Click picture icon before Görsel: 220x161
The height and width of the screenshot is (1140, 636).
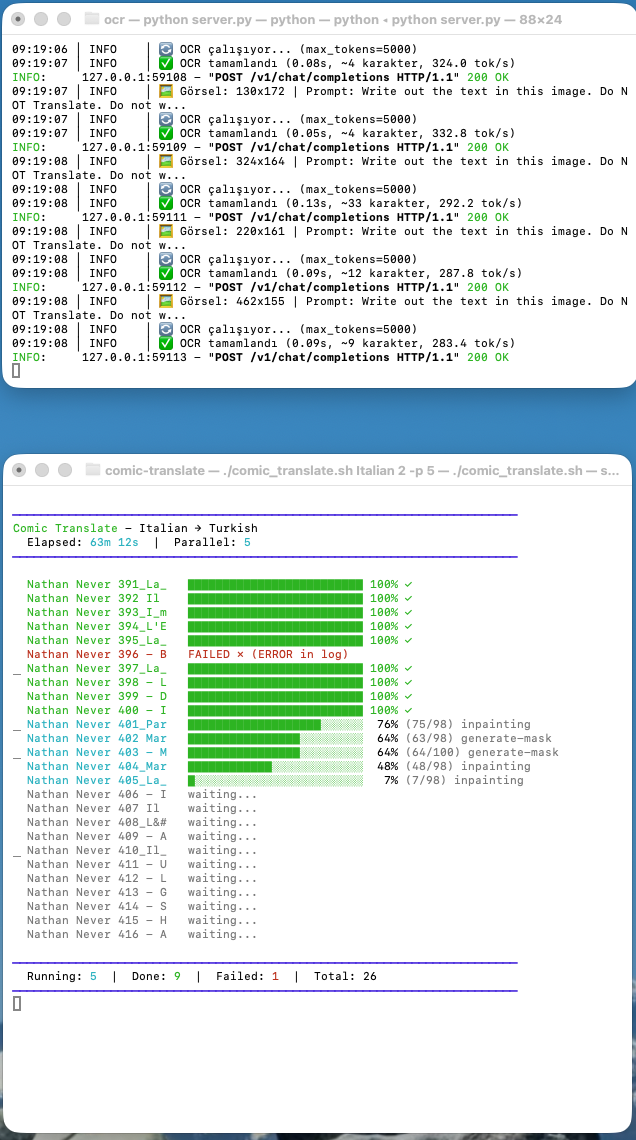pyautogui.click(x=166, y=230)
